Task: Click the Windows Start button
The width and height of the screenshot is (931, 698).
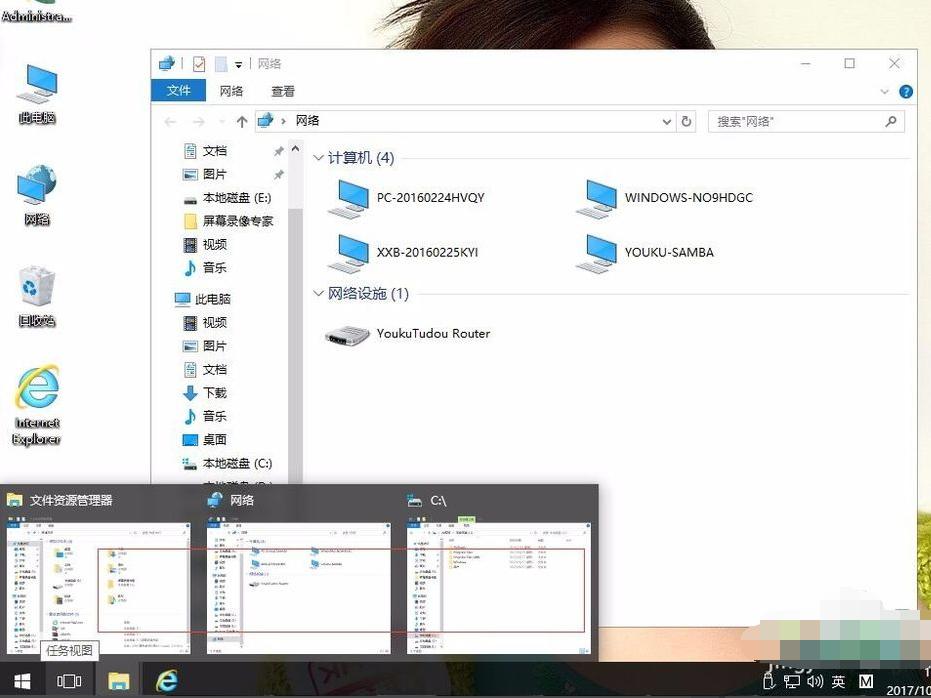Action: pyautogui.click(x=21, y=681)
